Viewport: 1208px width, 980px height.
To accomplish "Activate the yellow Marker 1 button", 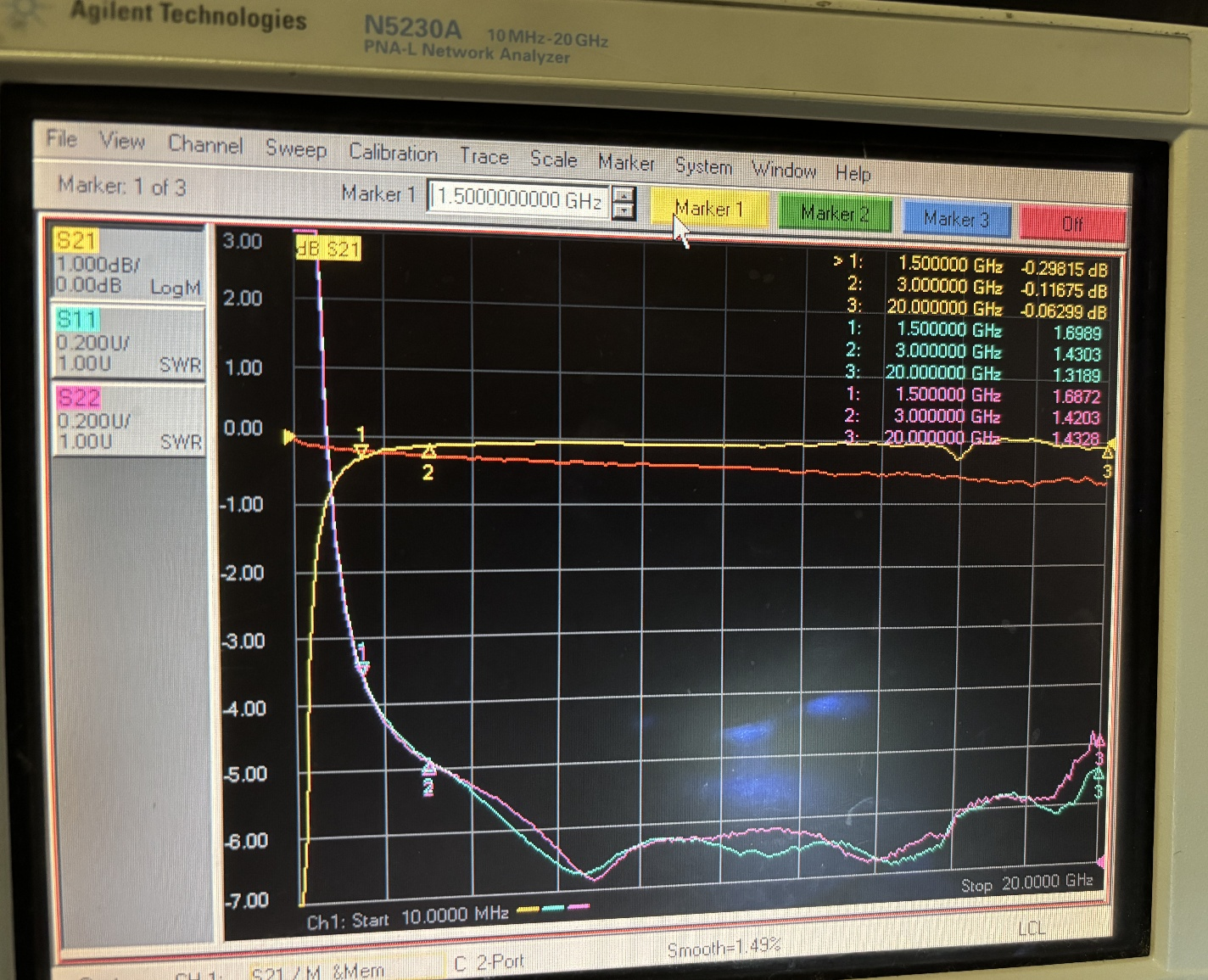I will (709, 210).
